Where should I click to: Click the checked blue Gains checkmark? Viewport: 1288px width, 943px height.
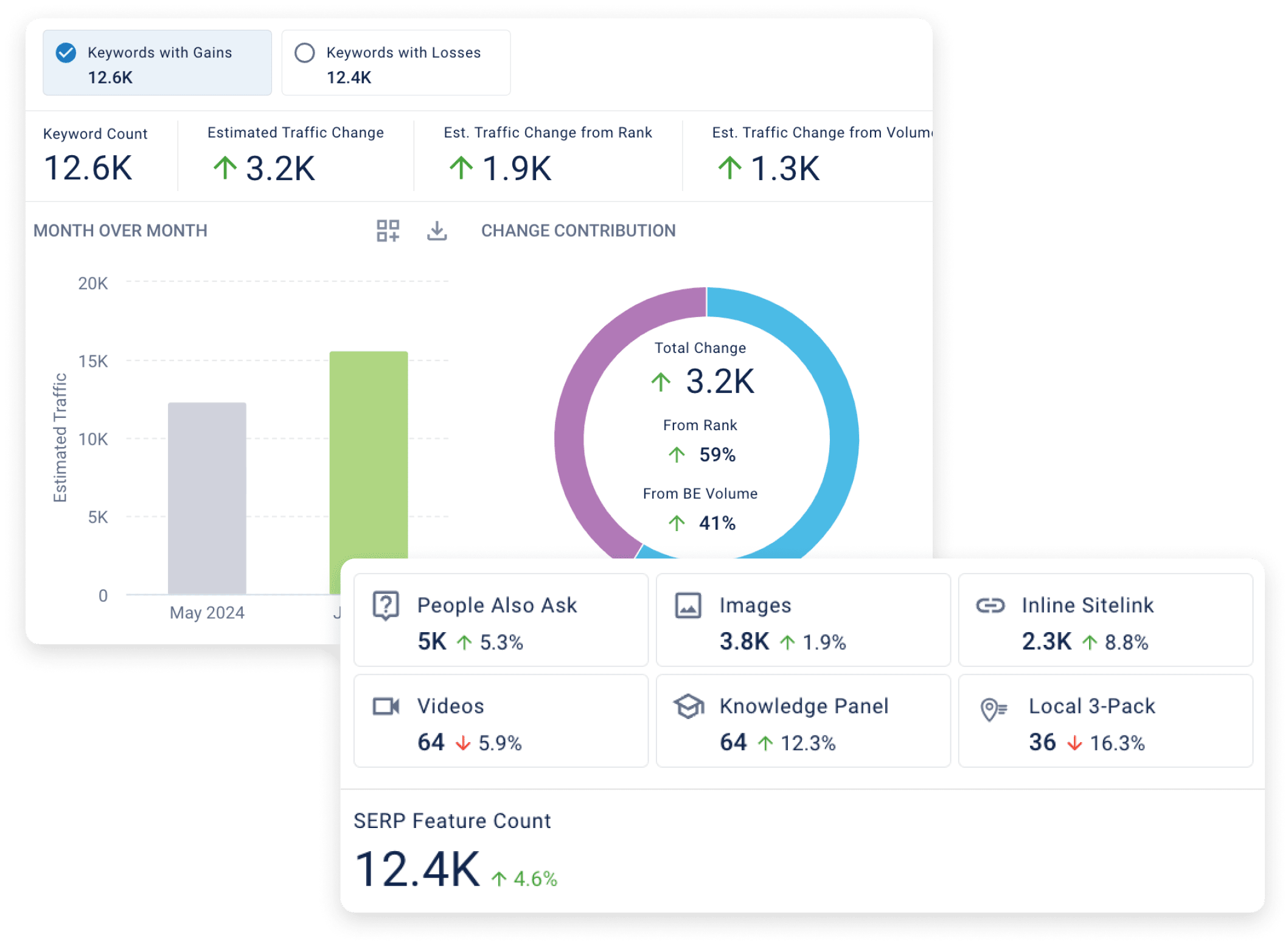pos(66,53)
